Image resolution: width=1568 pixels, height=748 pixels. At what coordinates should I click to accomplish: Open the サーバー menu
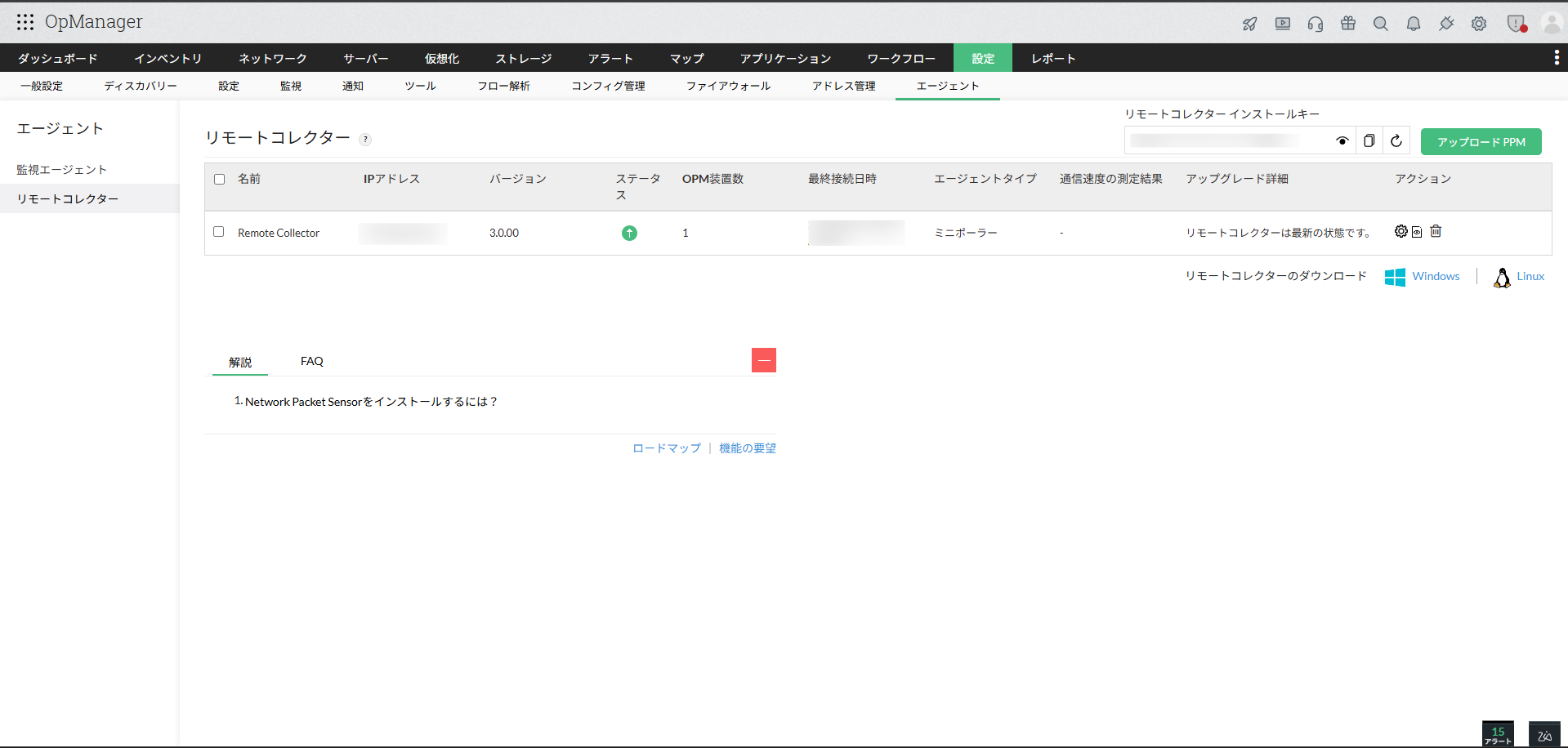(x=365, y=58)
